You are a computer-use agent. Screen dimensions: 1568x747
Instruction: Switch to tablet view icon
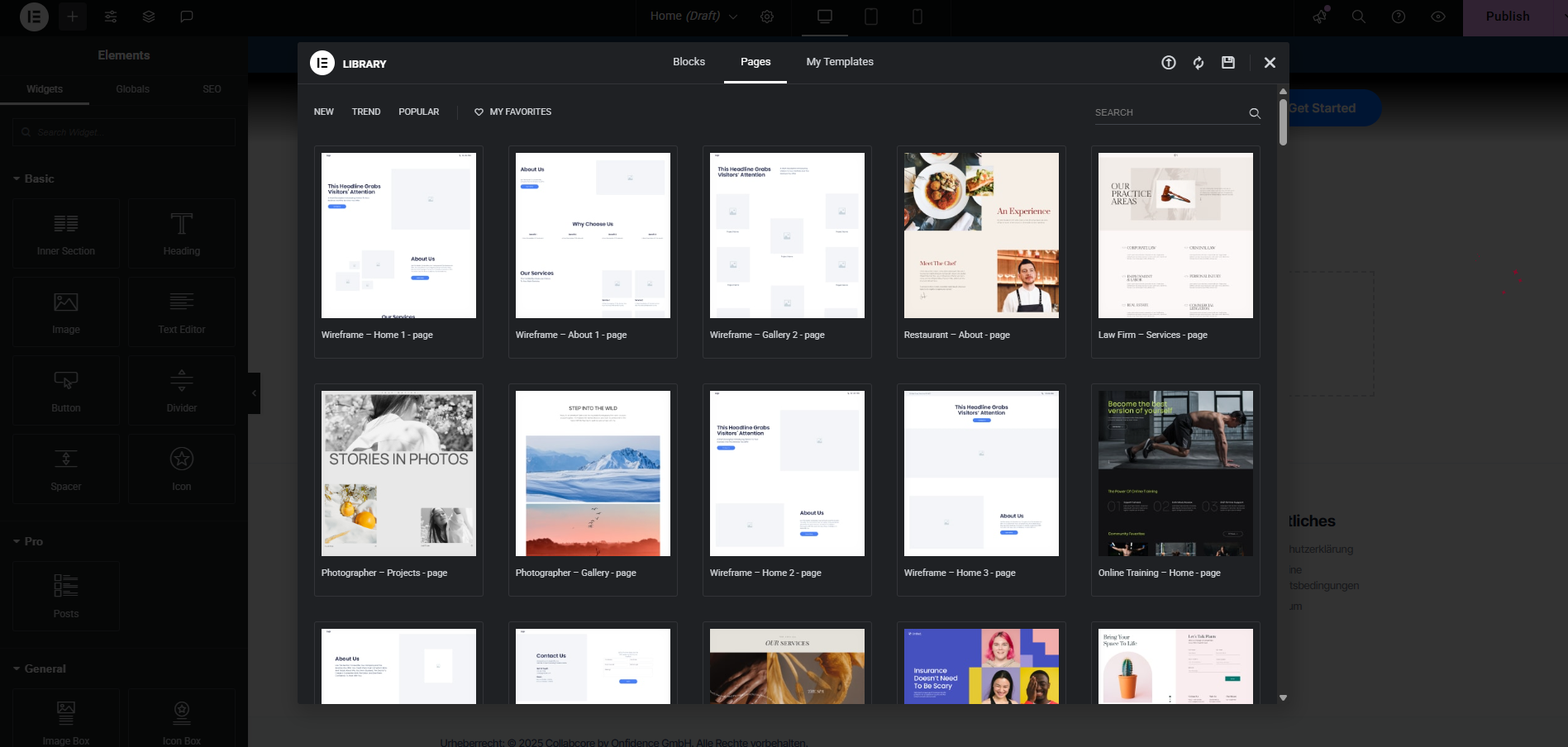pyautogui.click(x=871, y=17)
